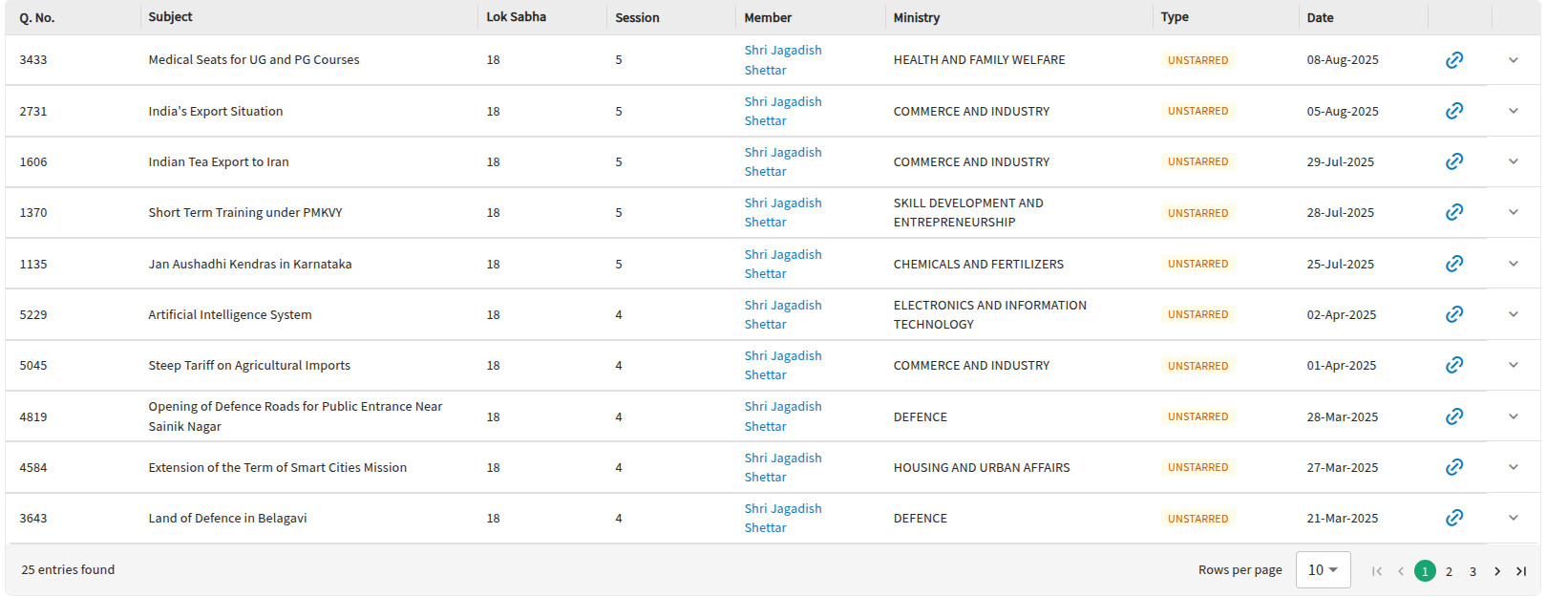Click UNSTARRED badge for question 3433
Screen dimensions: 1568x597
pos(1197,60)
